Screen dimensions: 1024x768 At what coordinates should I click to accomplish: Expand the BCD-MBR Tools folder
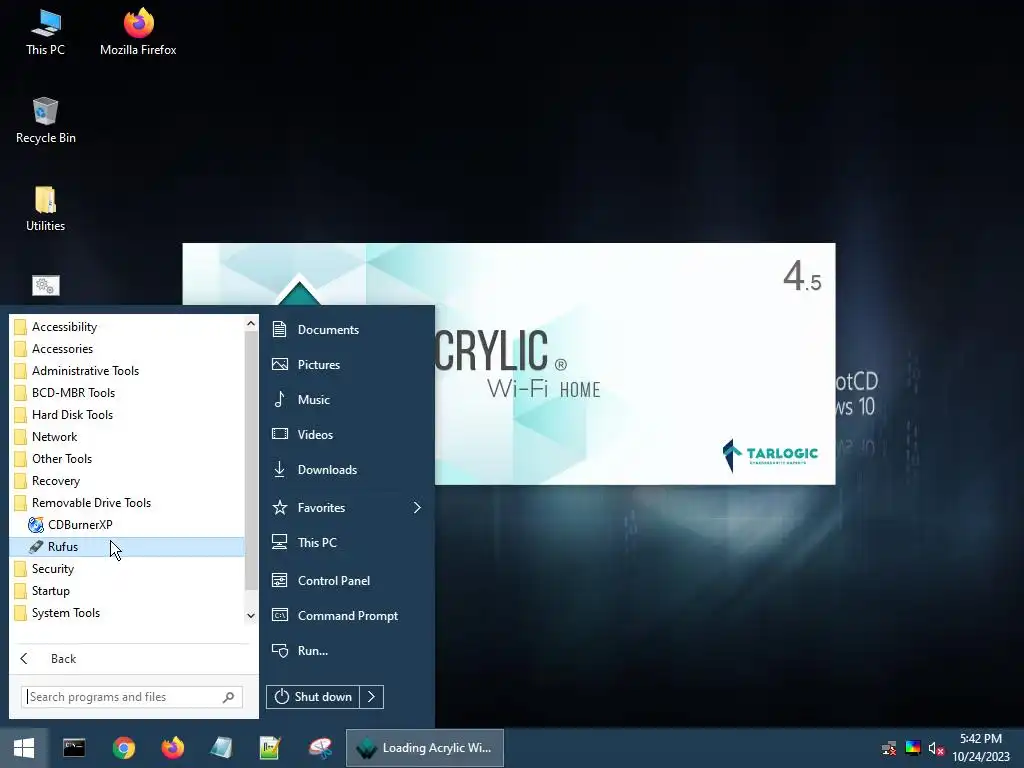coord(127,392)
